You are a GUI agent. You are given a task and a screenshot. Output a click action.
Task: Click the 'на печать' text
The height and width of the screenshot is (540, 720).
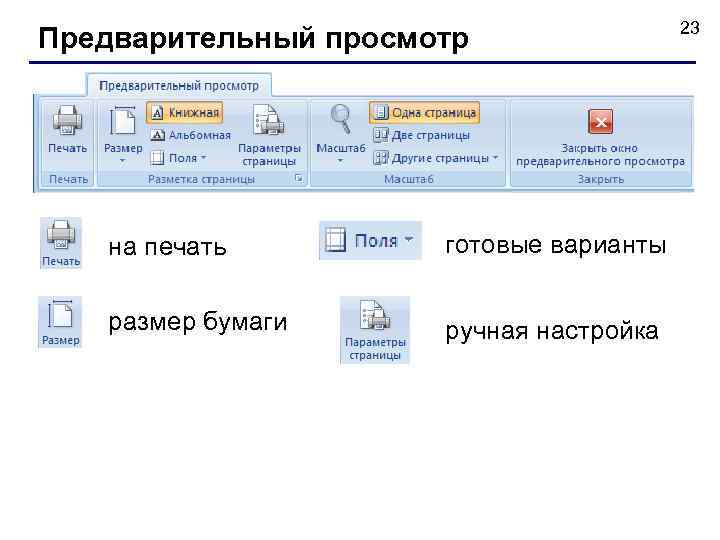point(168,247)
